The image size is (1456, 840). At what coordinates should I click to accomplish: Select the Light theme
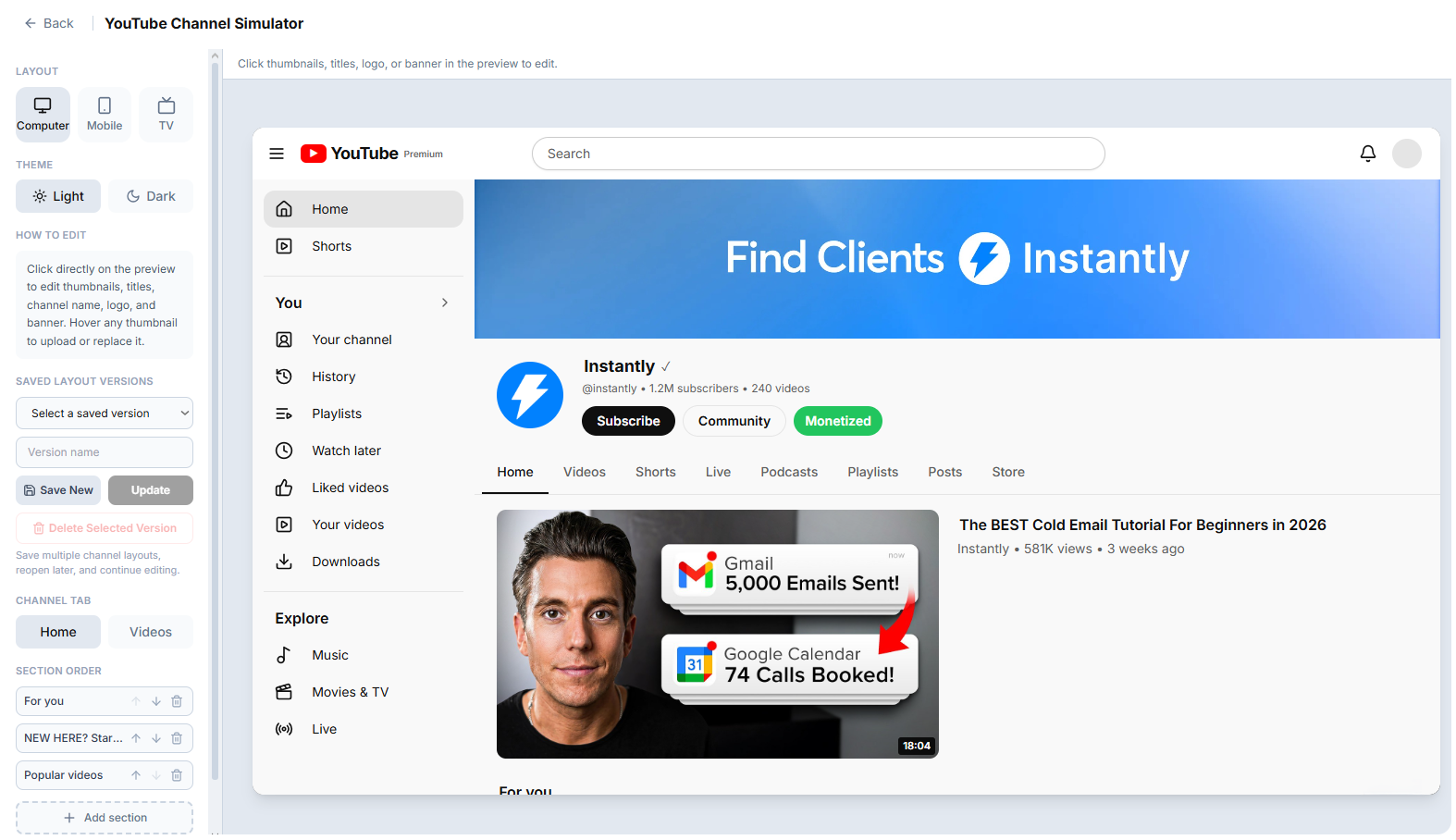tap(58, 196)
